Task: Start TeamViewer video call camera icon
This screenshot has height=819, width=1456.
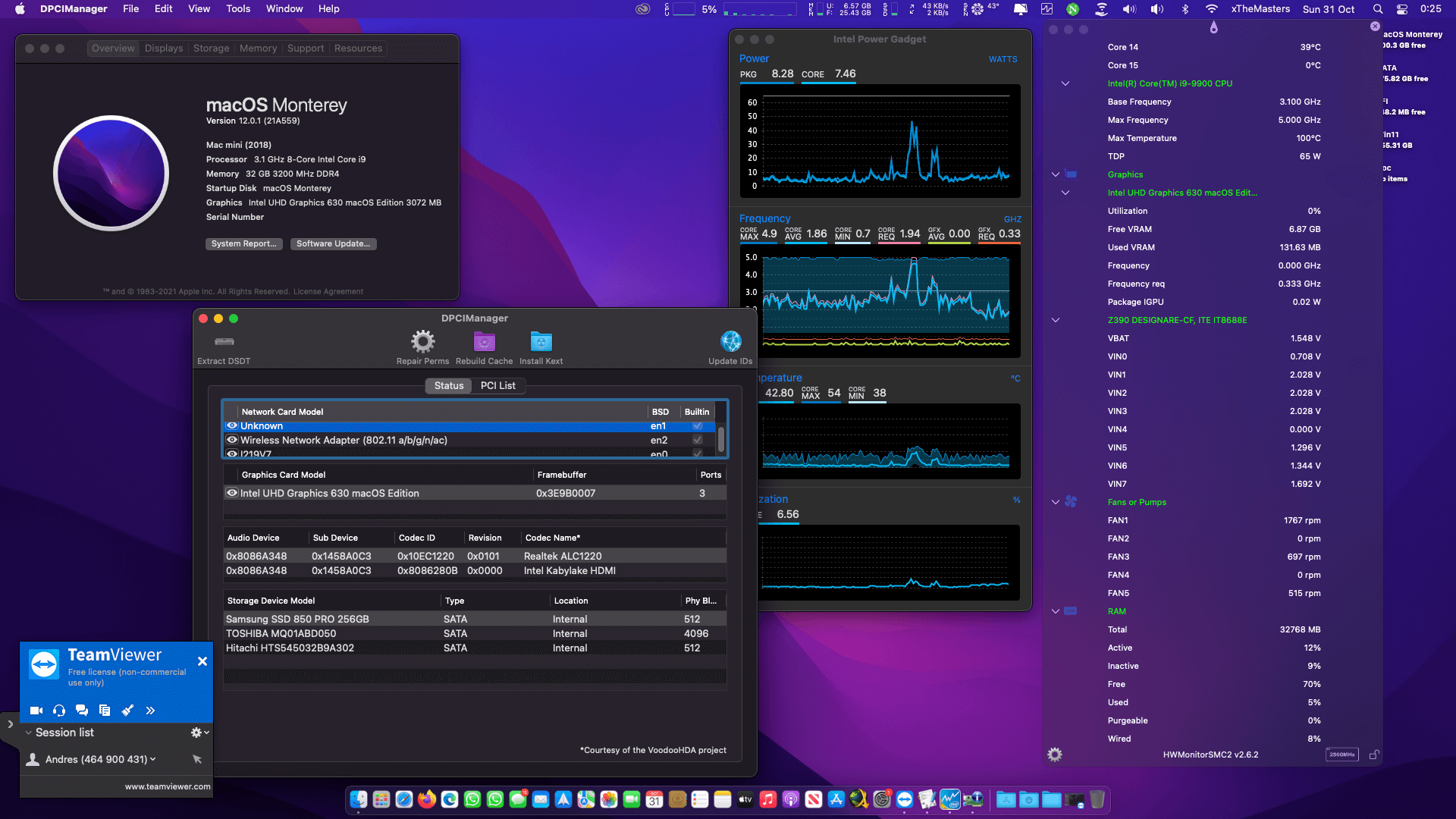Action: (36, 711)
